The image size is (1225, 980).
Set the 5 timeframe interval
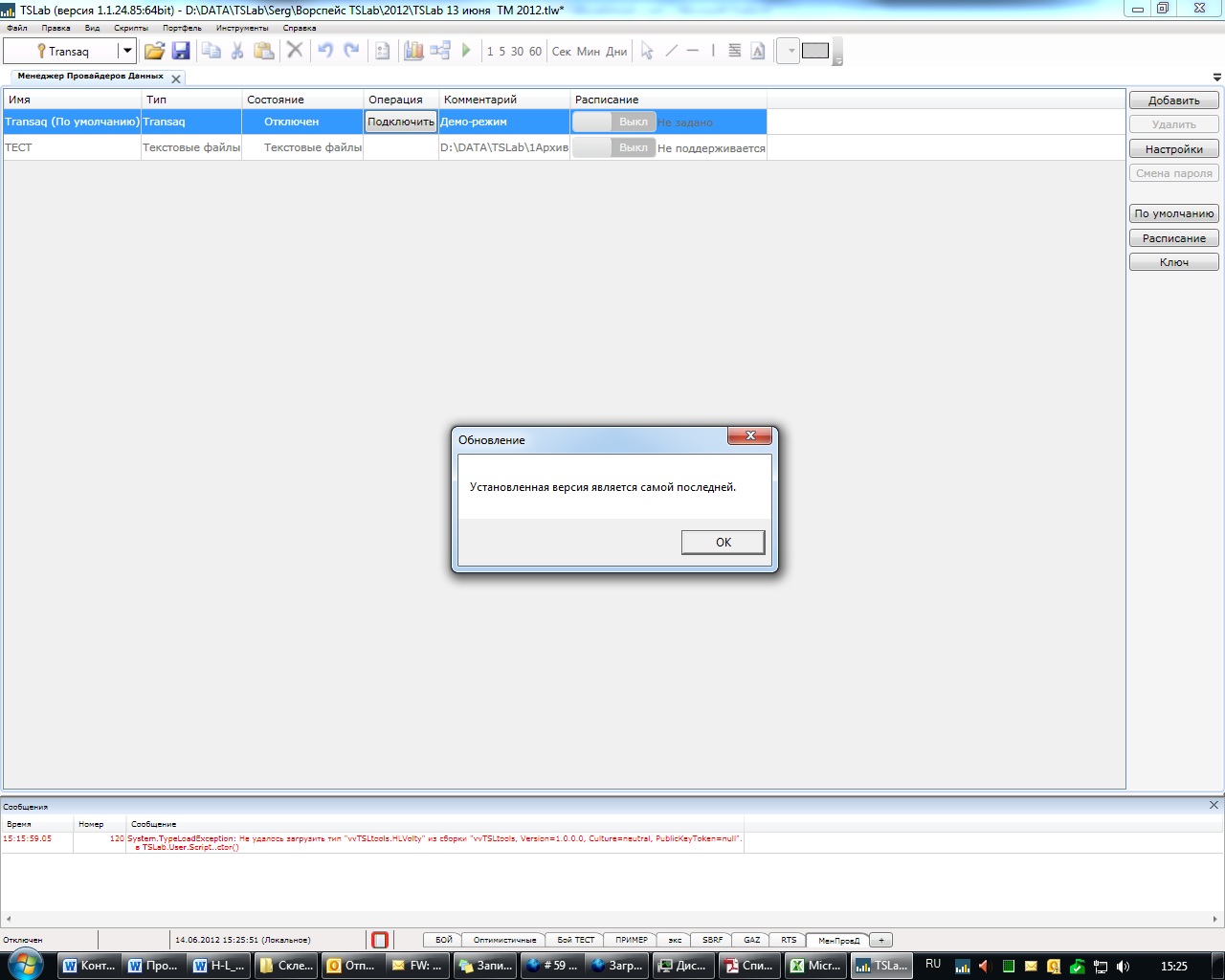click(x=502, y=52)
